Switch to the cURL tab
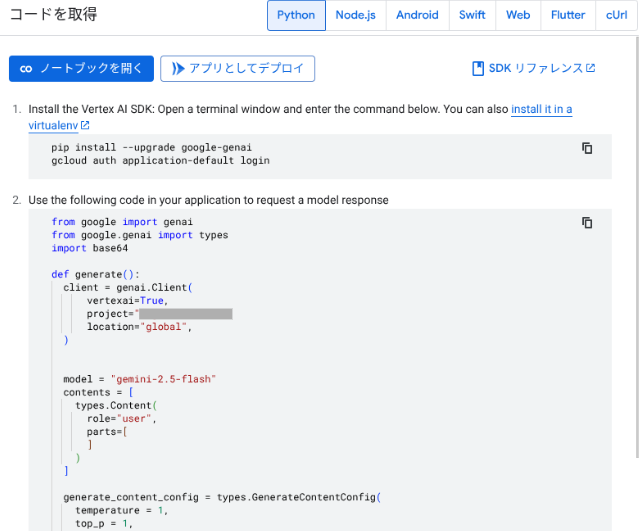The image size is (642, 531). tap(616, 15)
